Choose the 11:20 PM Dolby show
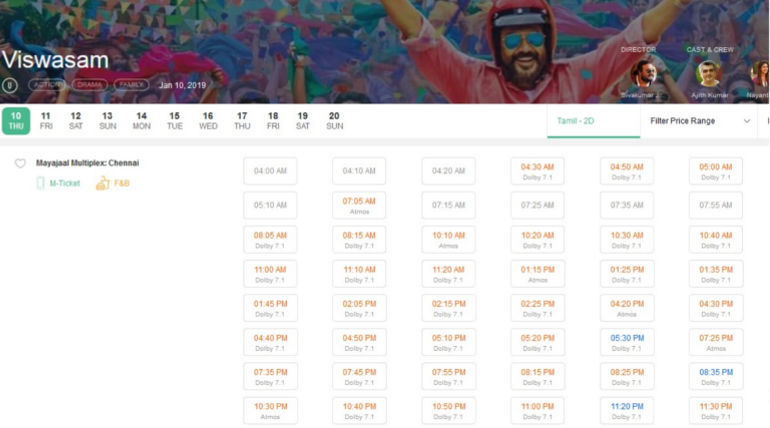The height and width of the screenshot is (428, 770). click(x=627, y=410)
